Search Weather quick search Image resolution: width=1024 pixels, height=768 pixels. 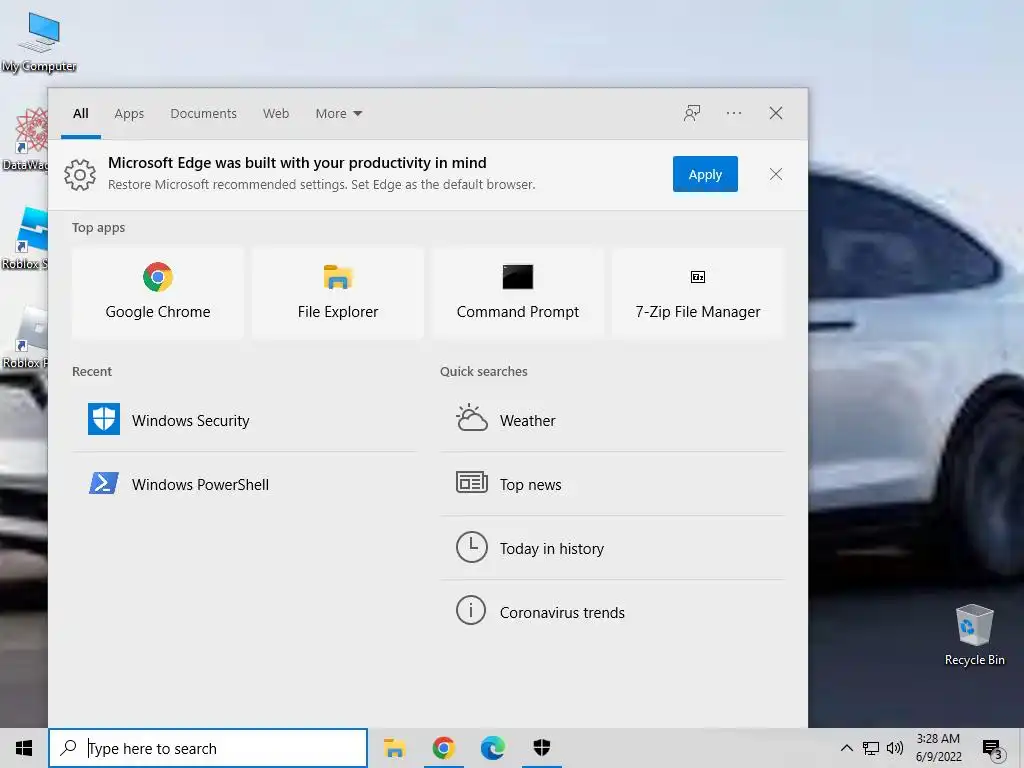click(612, 420)
